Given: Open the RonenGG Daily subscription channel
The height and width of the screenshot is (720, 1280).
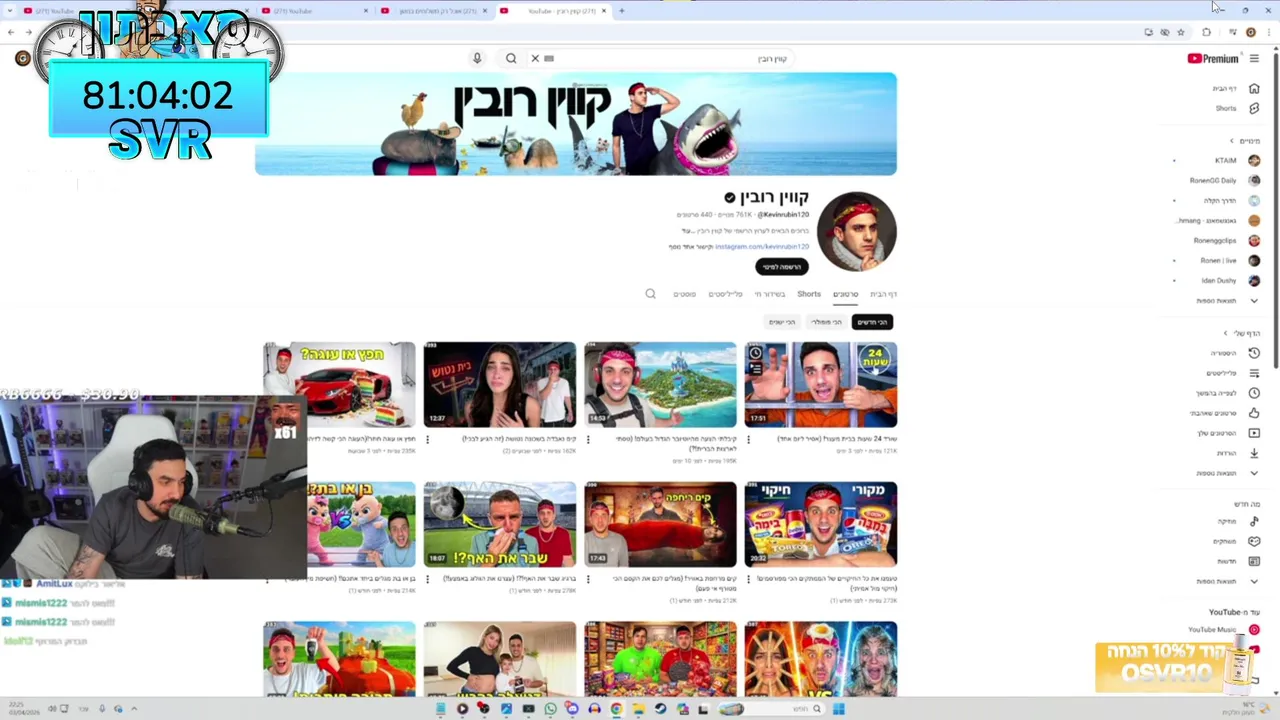Looking at the screenshot, I should (1225, 180).
